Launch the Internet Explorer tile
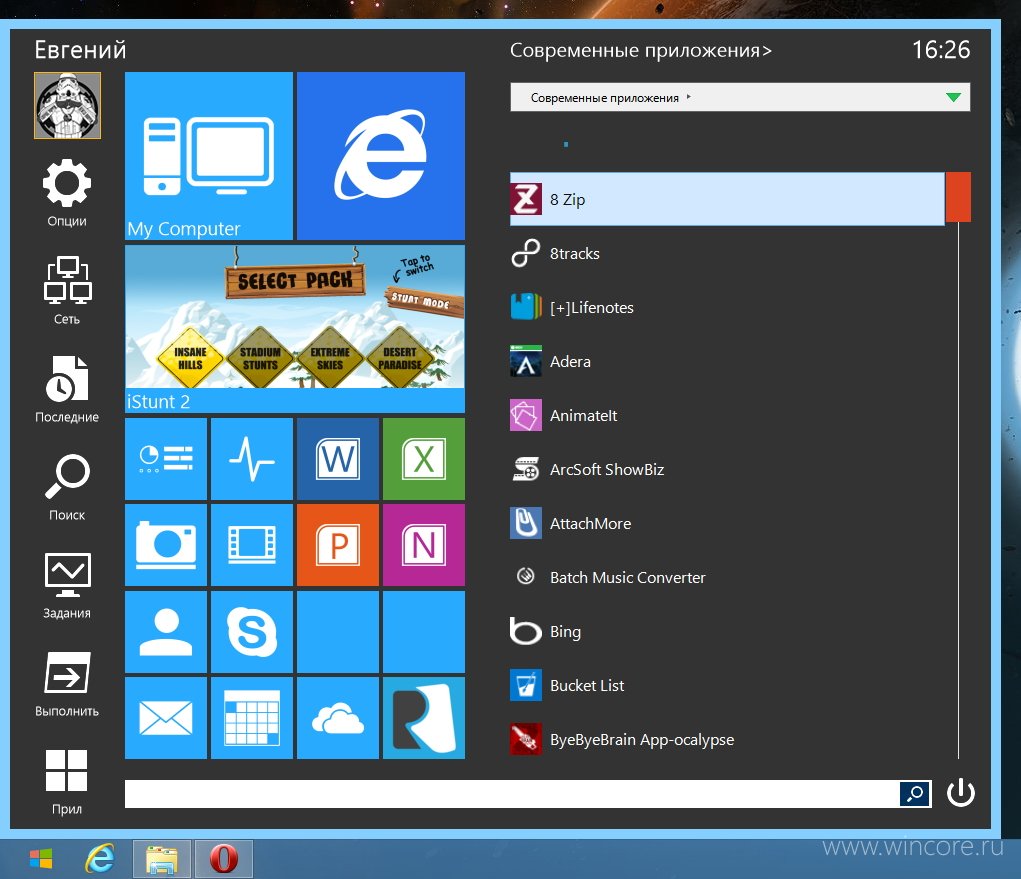This screenshot has width=1021, height=879. pos(381,156)
